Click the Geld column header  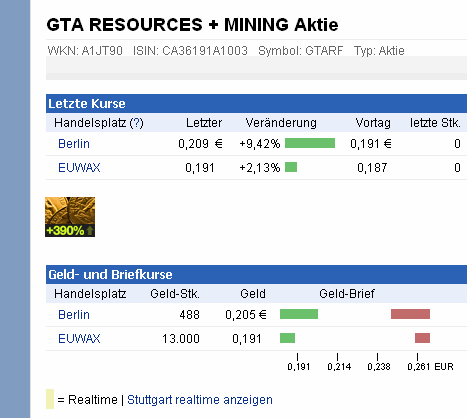253,294
